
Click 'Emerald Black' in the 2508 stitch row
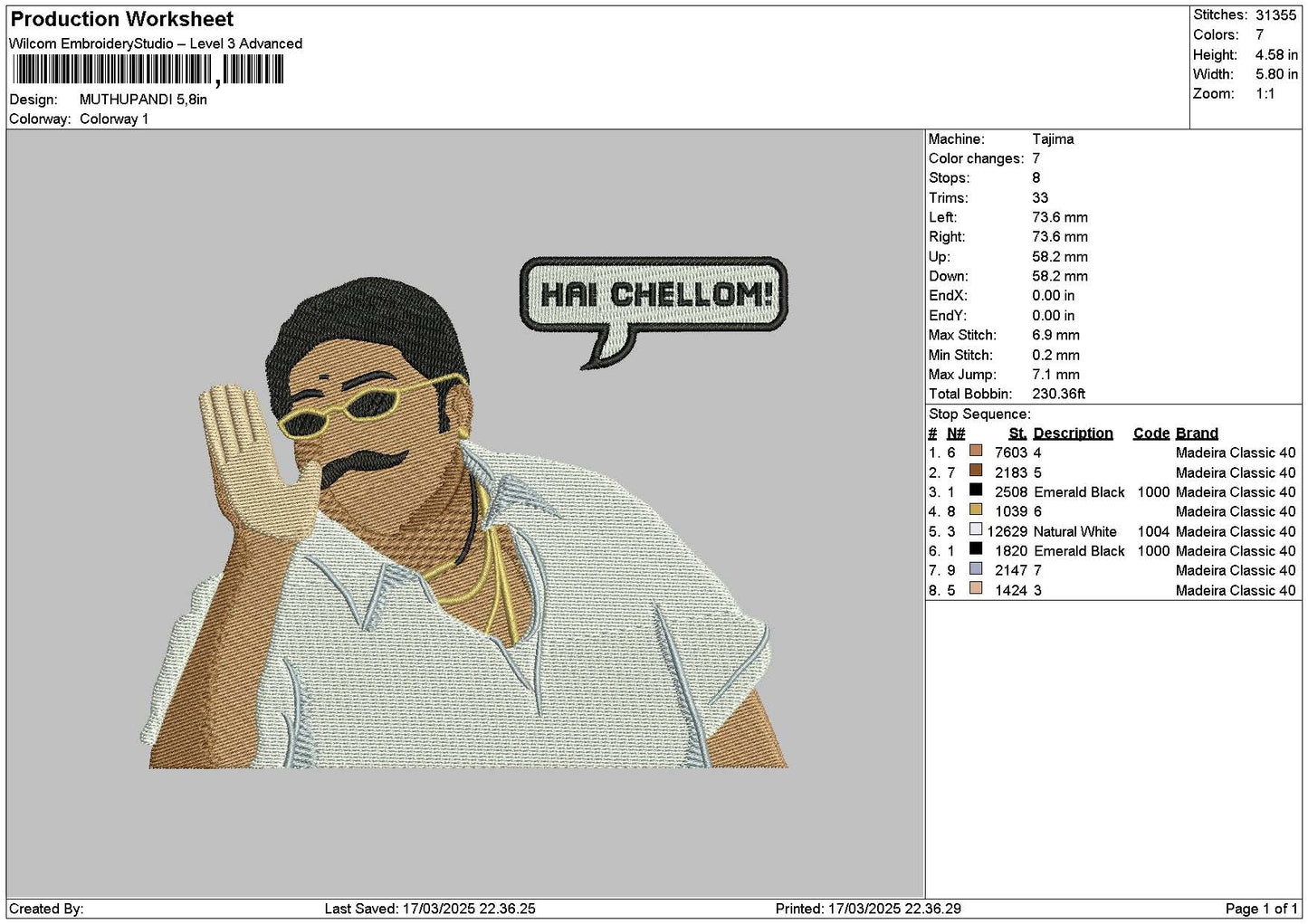[1079, 492]
